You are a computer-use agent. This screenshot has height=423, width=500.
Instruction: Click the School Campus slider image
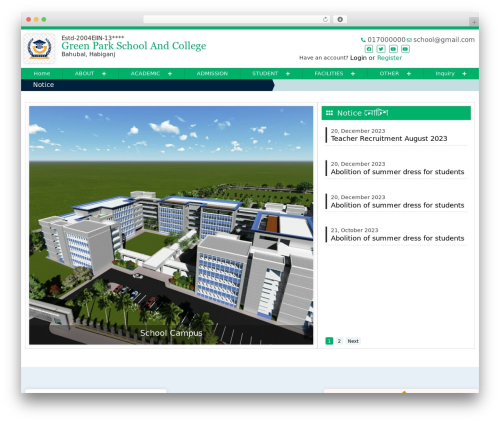point(171,225)
